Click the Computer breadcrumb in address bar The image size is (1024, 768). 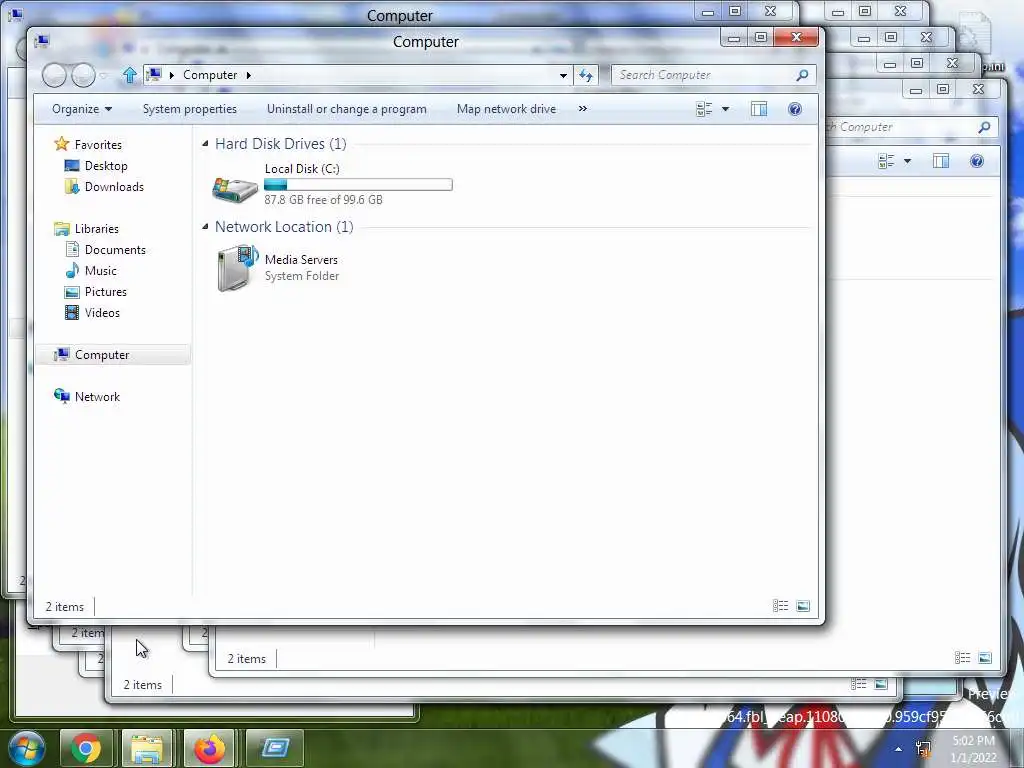pyautogui.click(x=210, y=75)
